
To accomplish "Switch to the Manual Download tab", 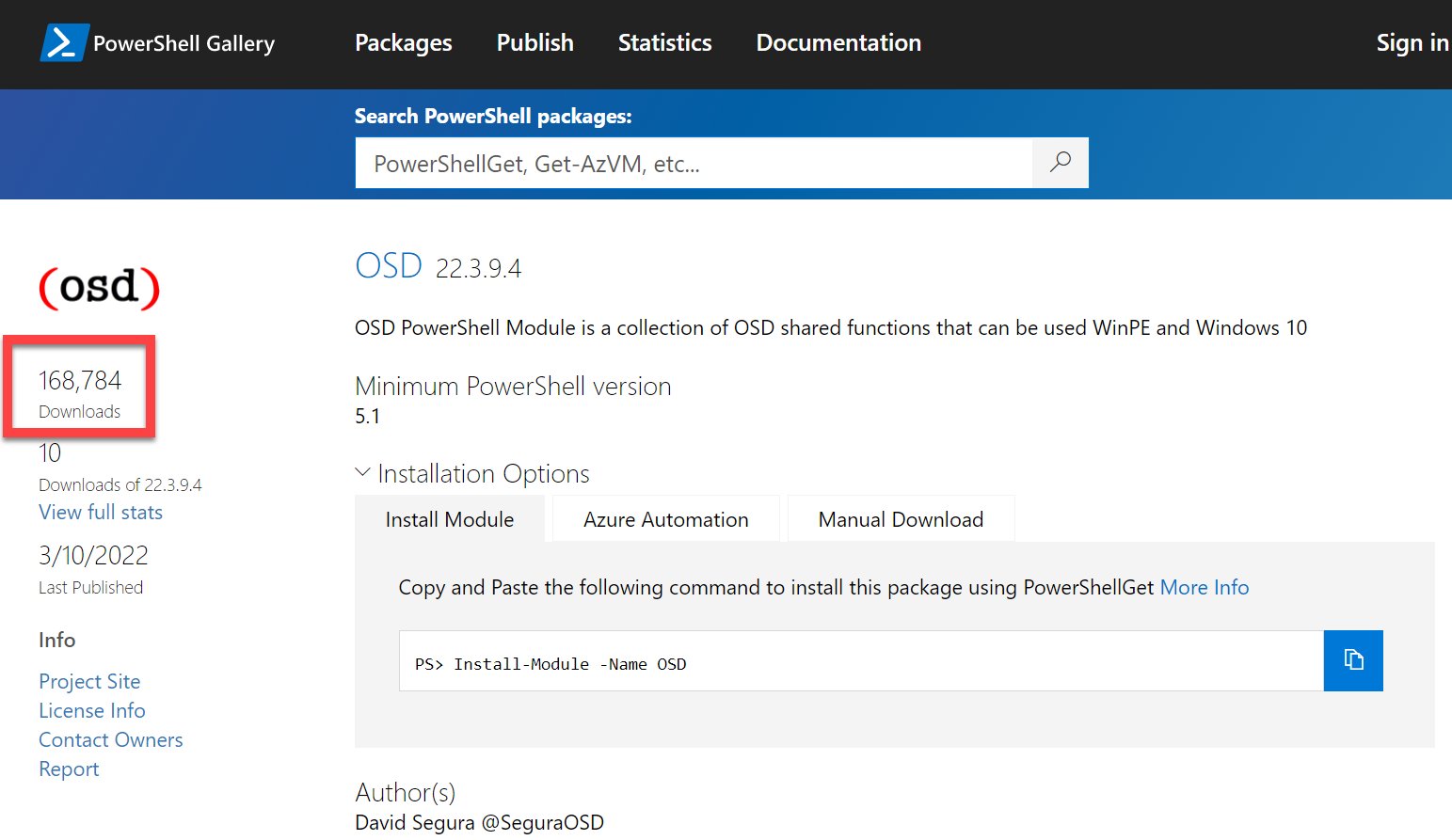I will pos(901,518).
